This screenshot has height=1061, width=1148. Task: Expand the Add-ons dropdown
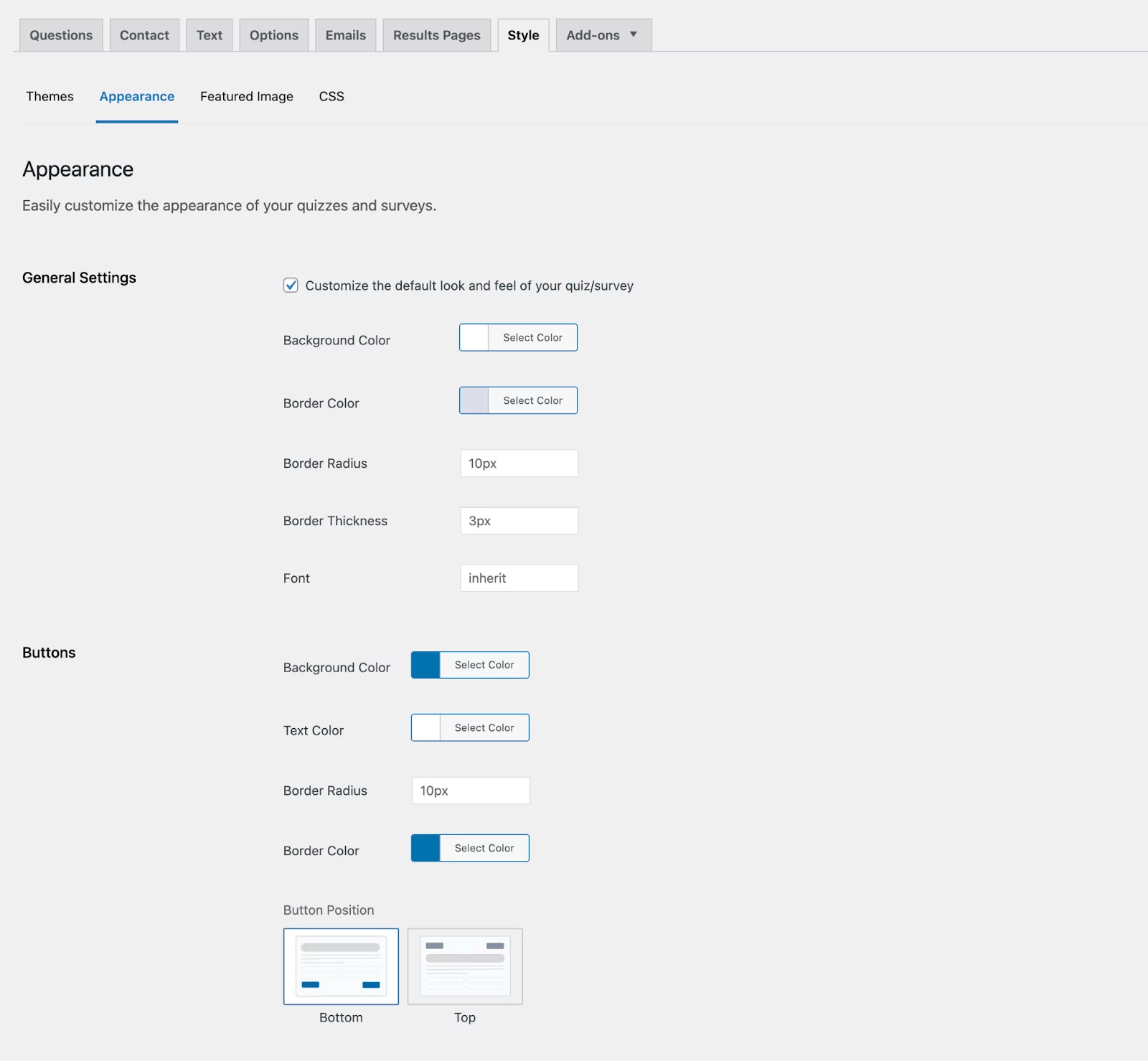[x=603, y=35]
